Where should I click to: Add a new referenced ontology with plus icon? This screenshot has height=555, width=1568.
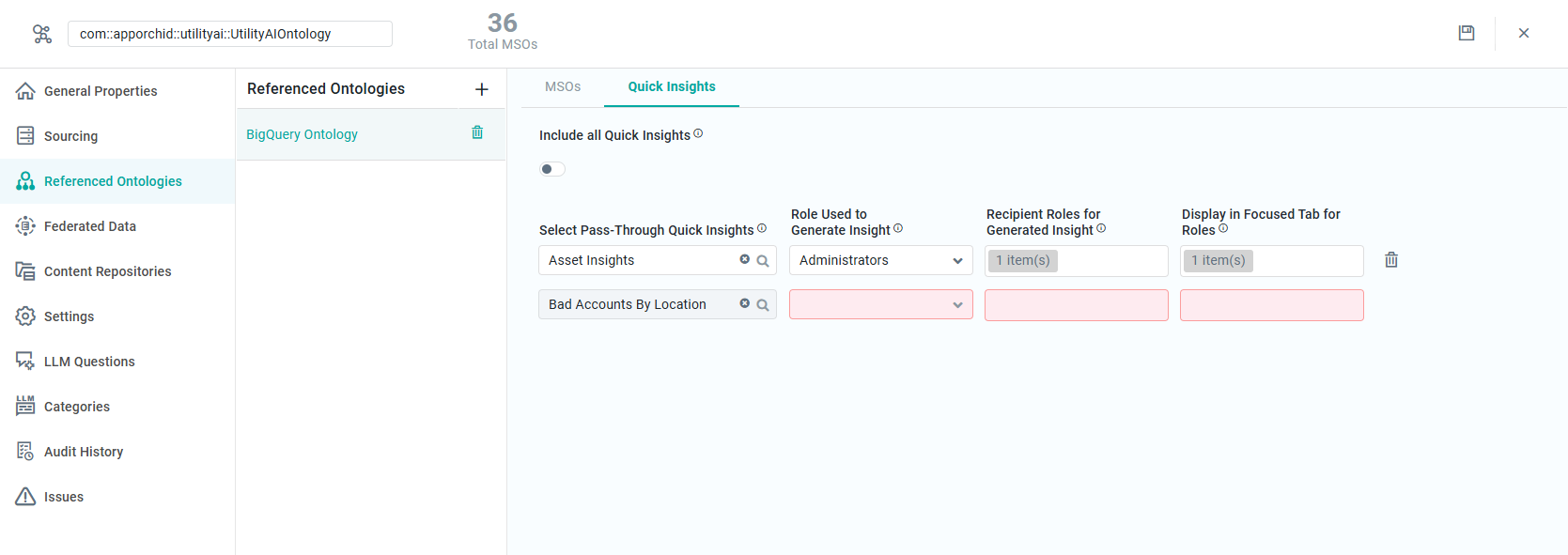point(482,89)
